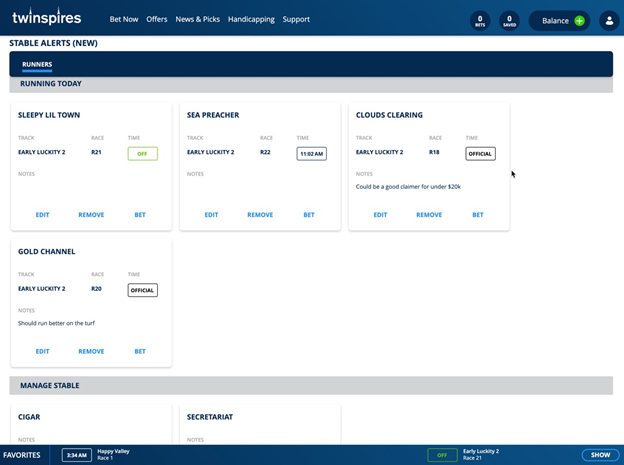Viewport: 624px width, 465px height.
Task: Select the Cigar stable card title
Action: 29,417
